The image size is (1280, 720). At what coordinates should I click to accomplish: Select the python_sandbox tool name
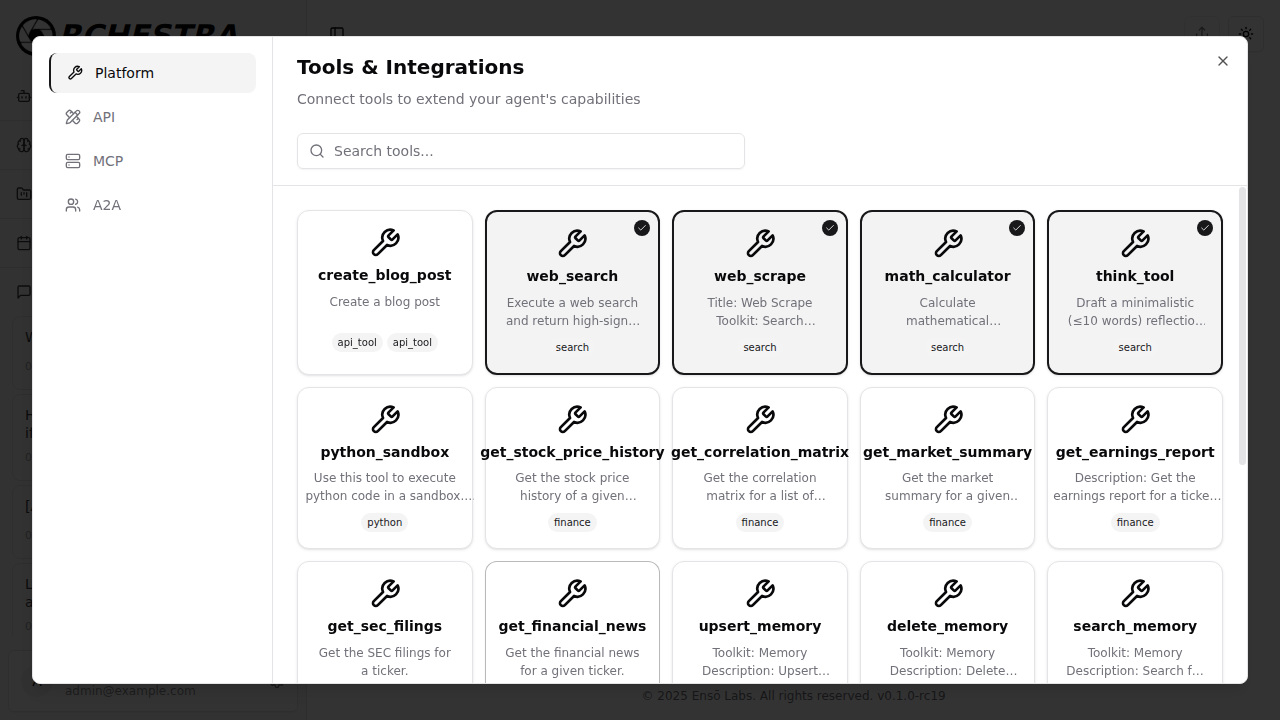(385, 452)
